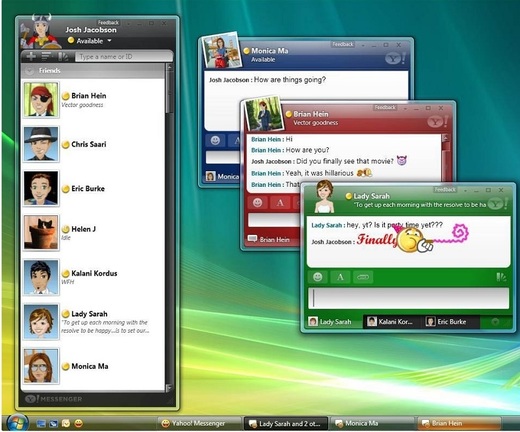Click the skin chooser icon in Lady Sarah window
This screenshot has width=520, height=432.
[x=501, y=277]
